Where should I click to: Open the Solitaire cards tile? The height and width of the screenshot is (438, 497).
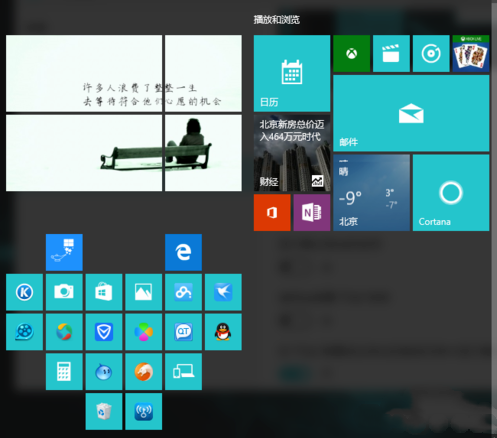(x=471, y=53)
